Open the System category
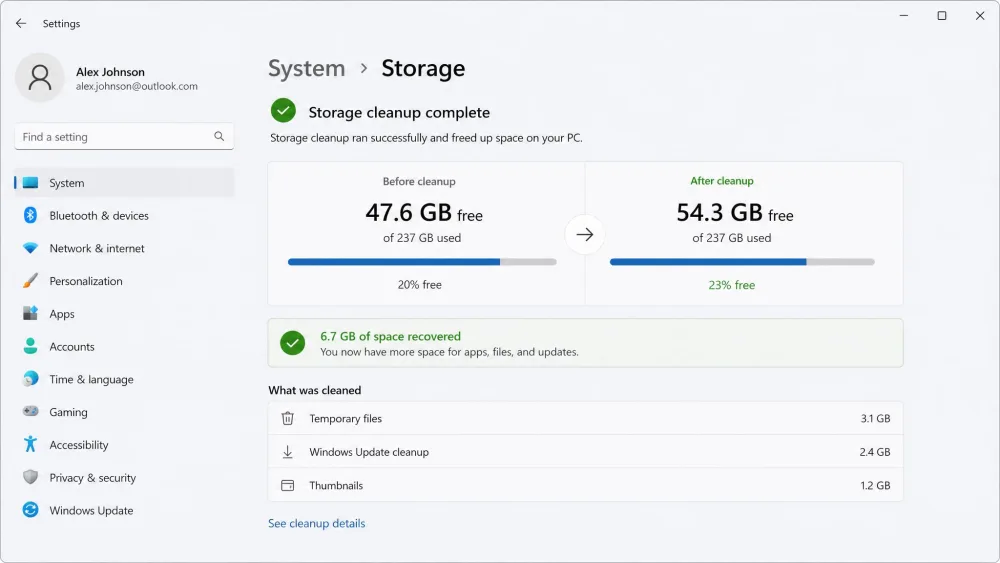Screen dimensions: 1000x563 pos(124,183)
